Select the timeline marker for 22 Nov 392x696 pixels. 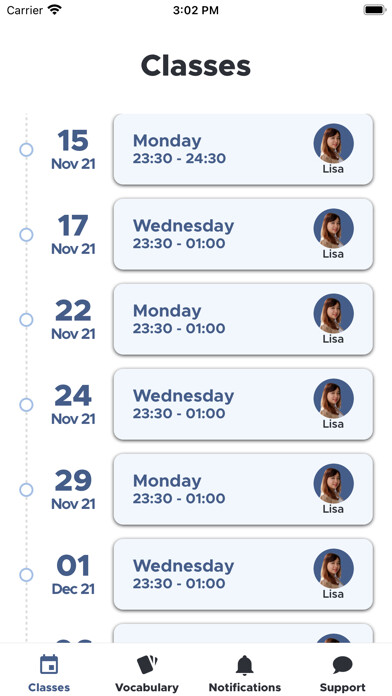pos(26,320)
